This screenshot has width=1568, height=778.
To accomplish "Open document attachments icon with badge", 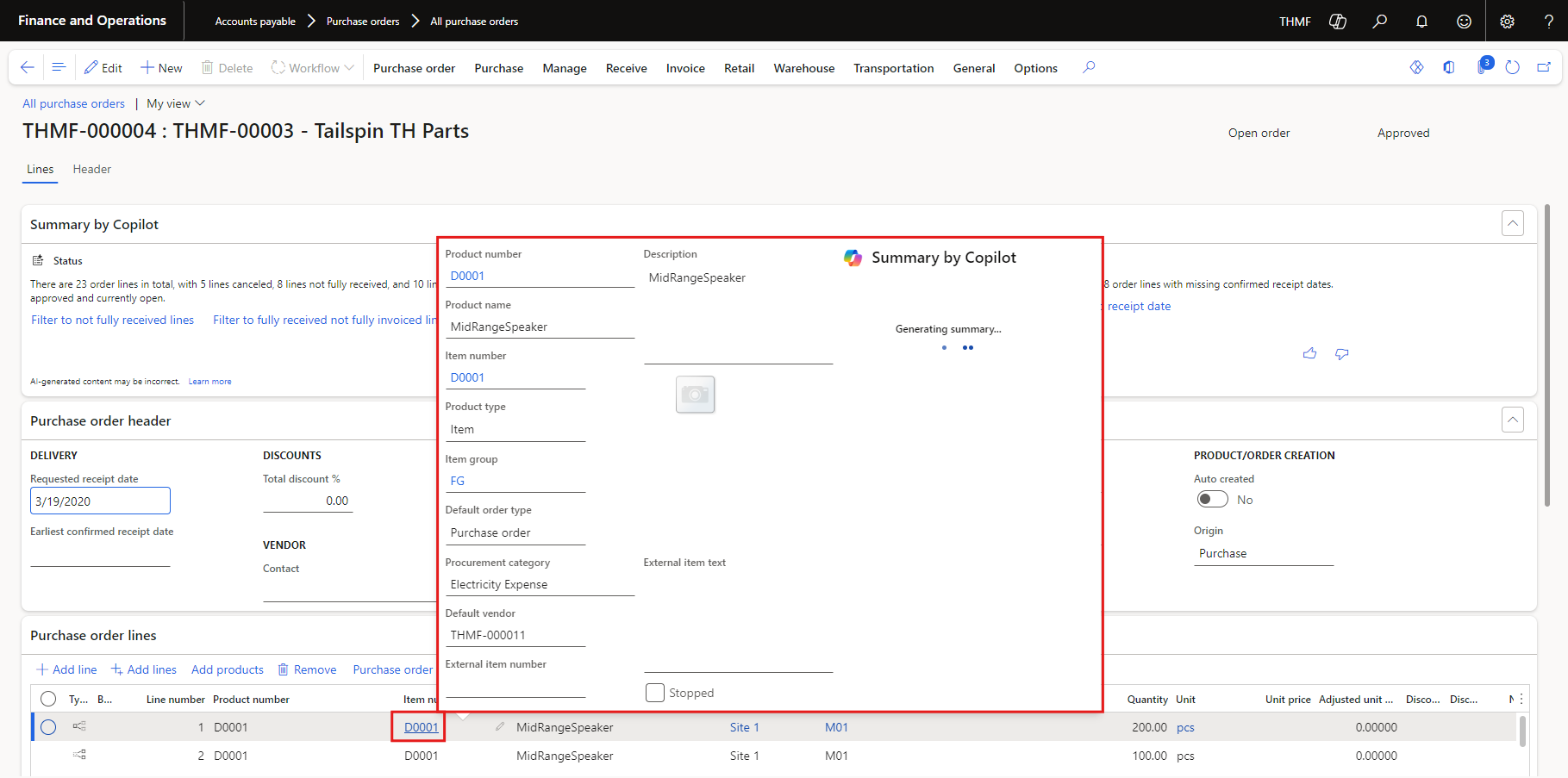I will coord(1483,66).
